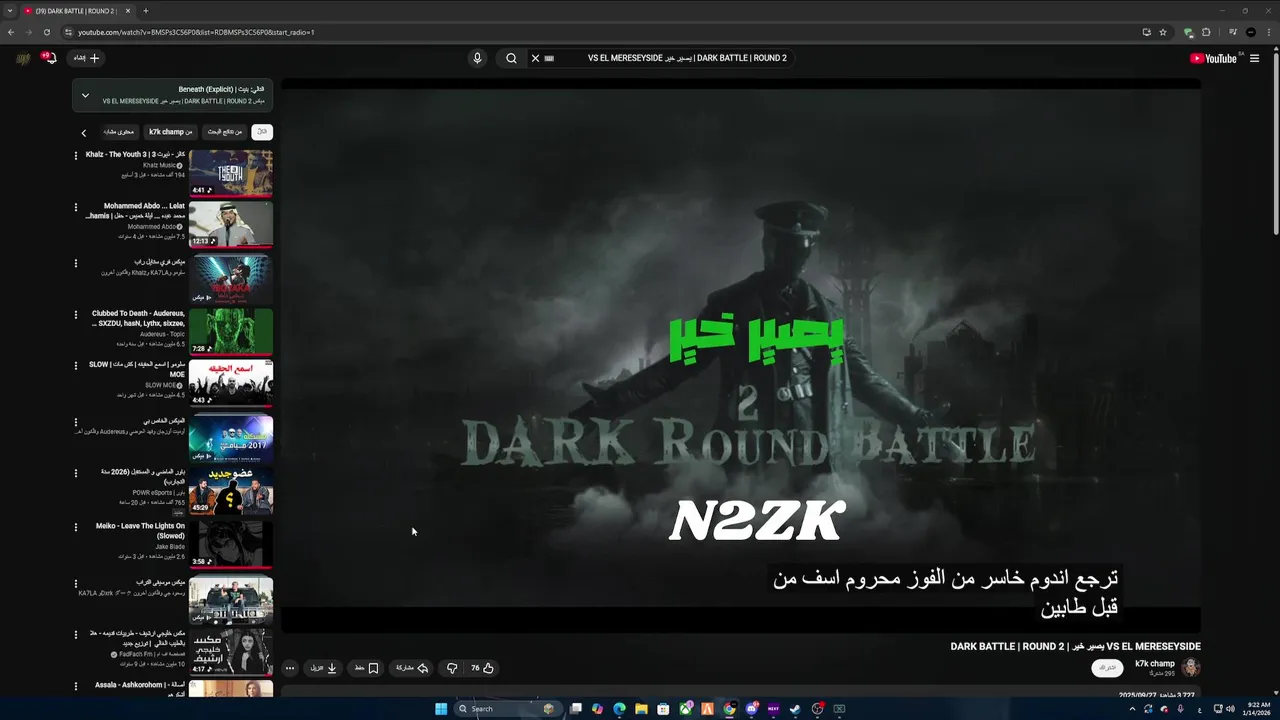
Task: Click Meiko - Leave The Lights On title
Action: point(140,531)
